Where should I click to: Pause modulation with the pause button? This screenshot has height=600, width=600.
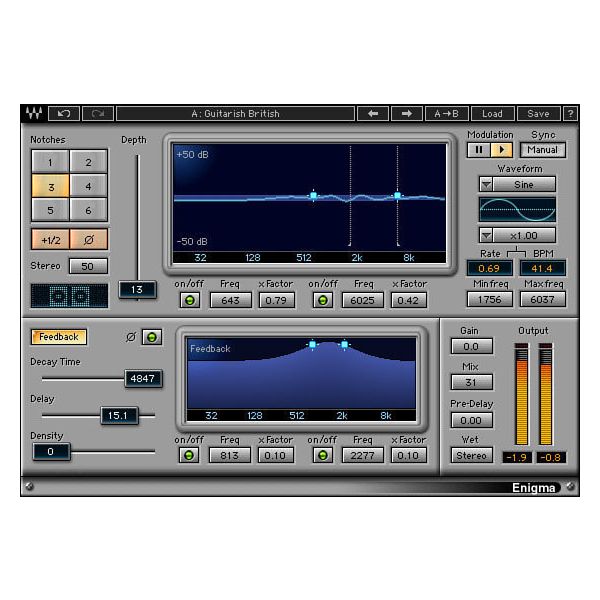478,150
